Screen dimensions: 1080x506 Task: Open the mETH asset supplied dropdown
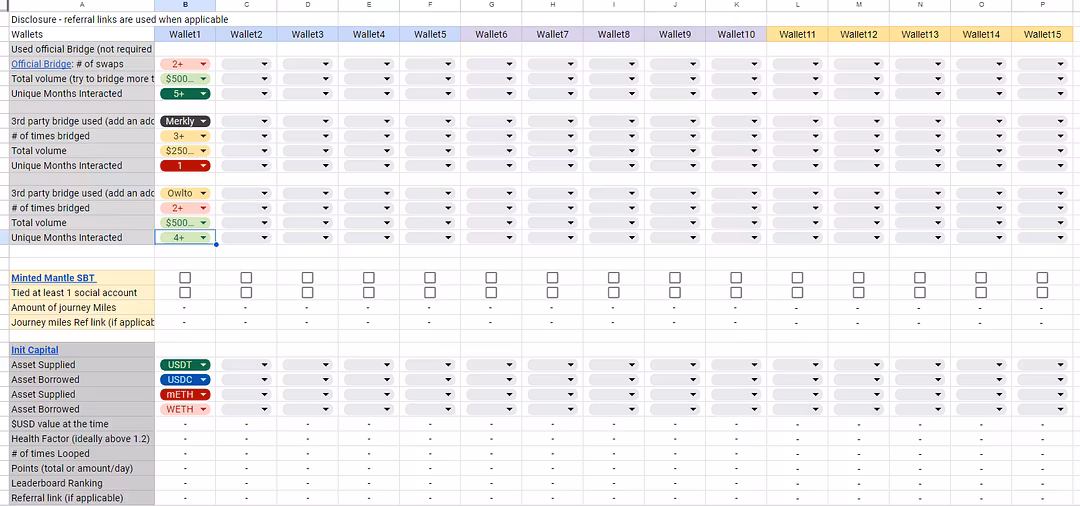185,395
